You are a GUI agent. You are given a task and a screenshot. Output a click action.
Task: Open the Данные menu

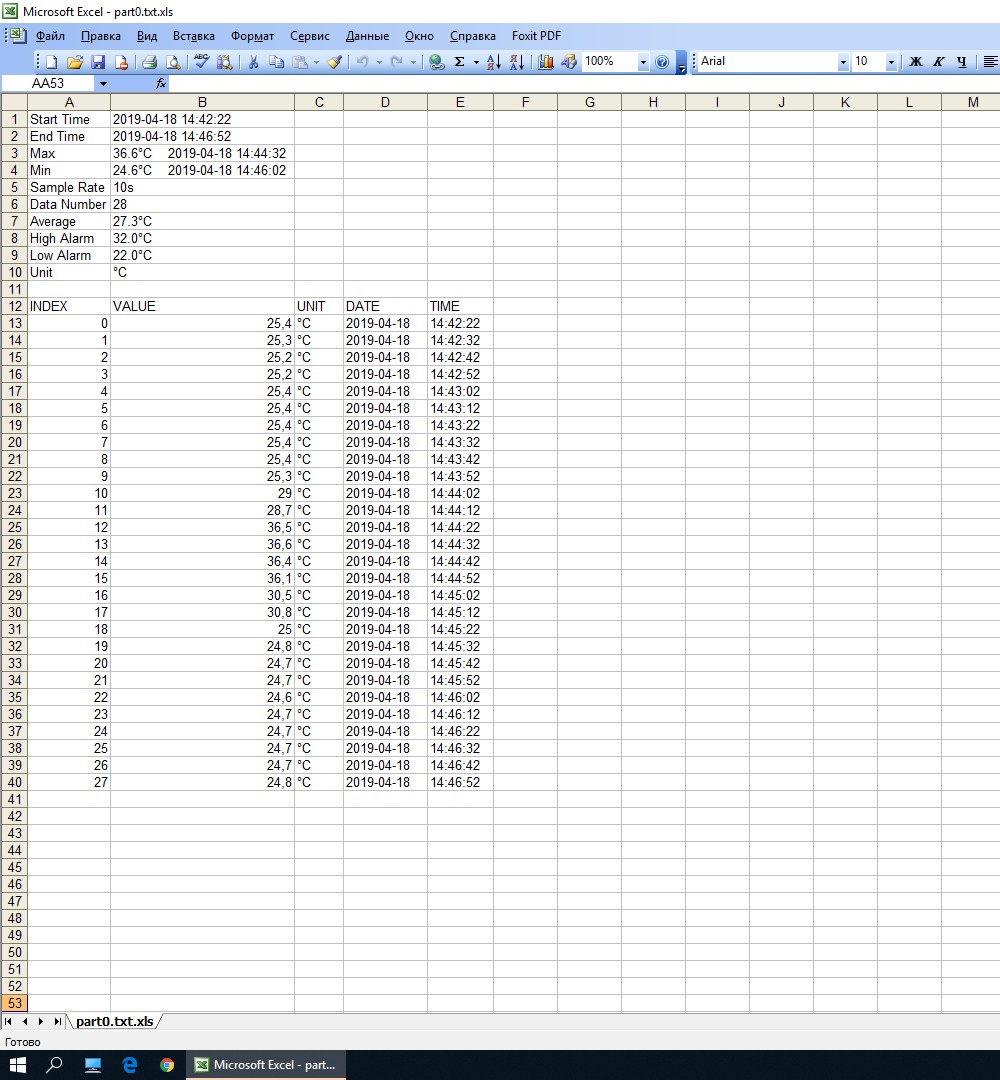[x=367, y=36]
